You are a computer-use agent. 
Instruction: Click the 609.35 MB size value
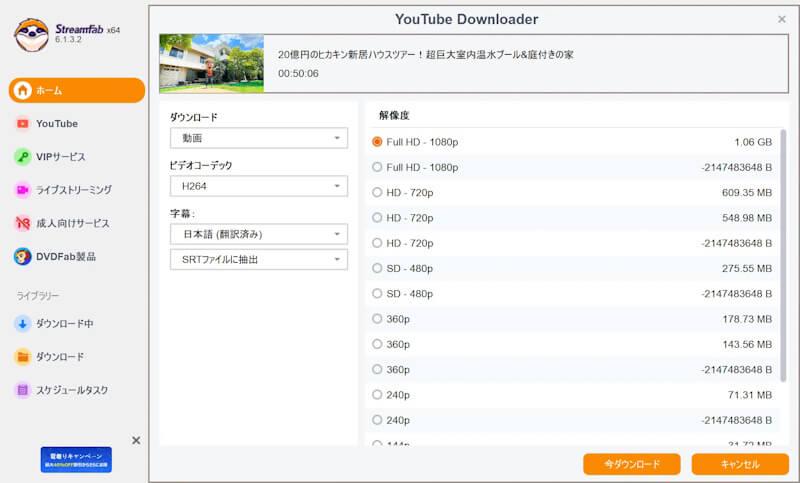pos(747,192)
